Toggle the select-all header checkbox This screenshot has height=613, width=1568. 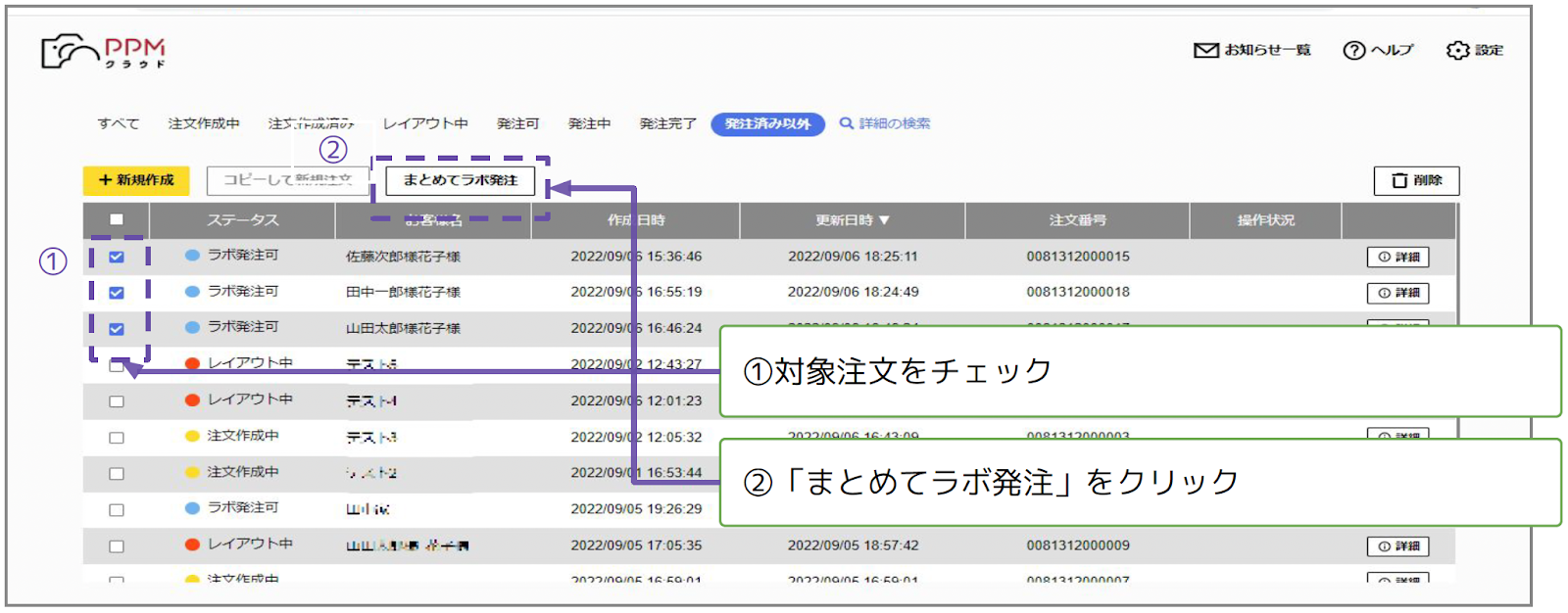[x=117, y=219]
